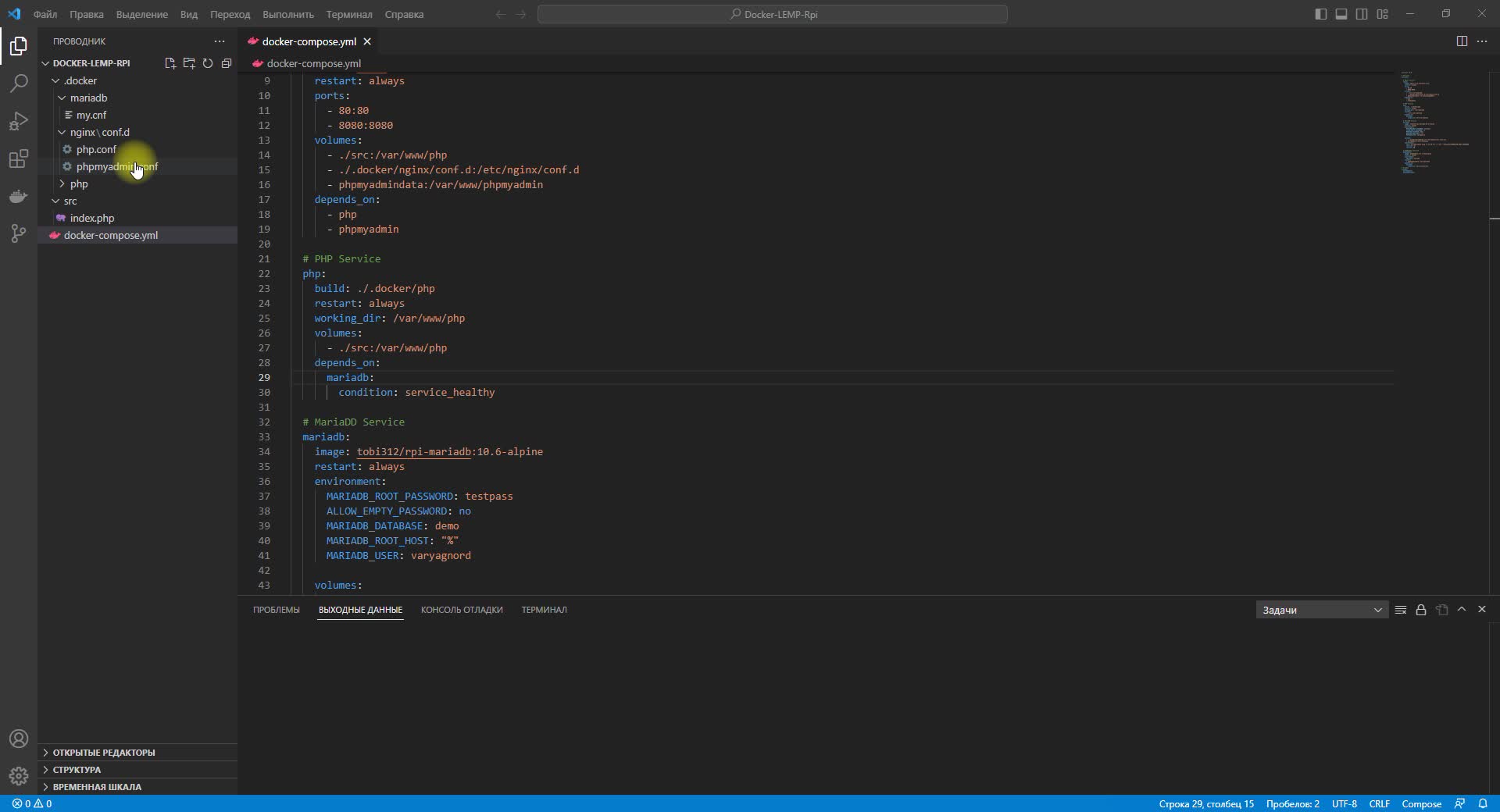Open the Extensions view

click(18, 158)
